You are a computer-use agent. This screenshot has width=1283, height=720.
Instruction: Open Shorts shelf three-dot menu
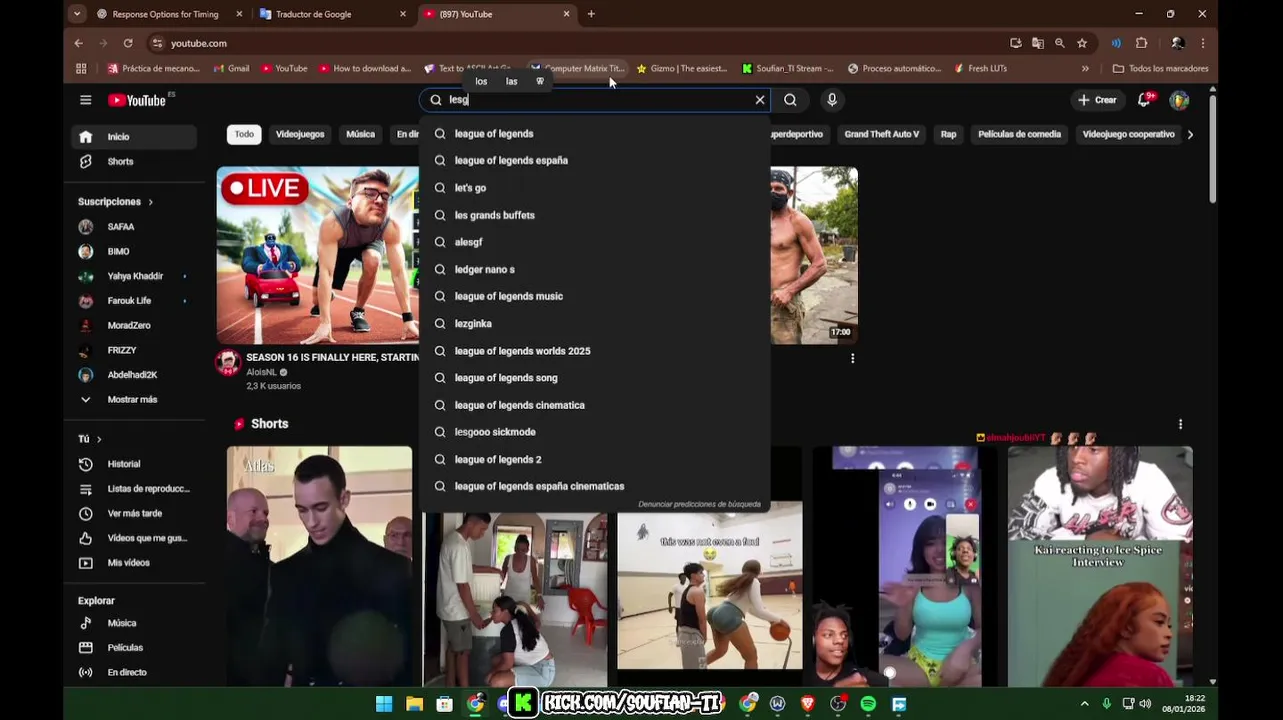click(x=1180, y=424)
